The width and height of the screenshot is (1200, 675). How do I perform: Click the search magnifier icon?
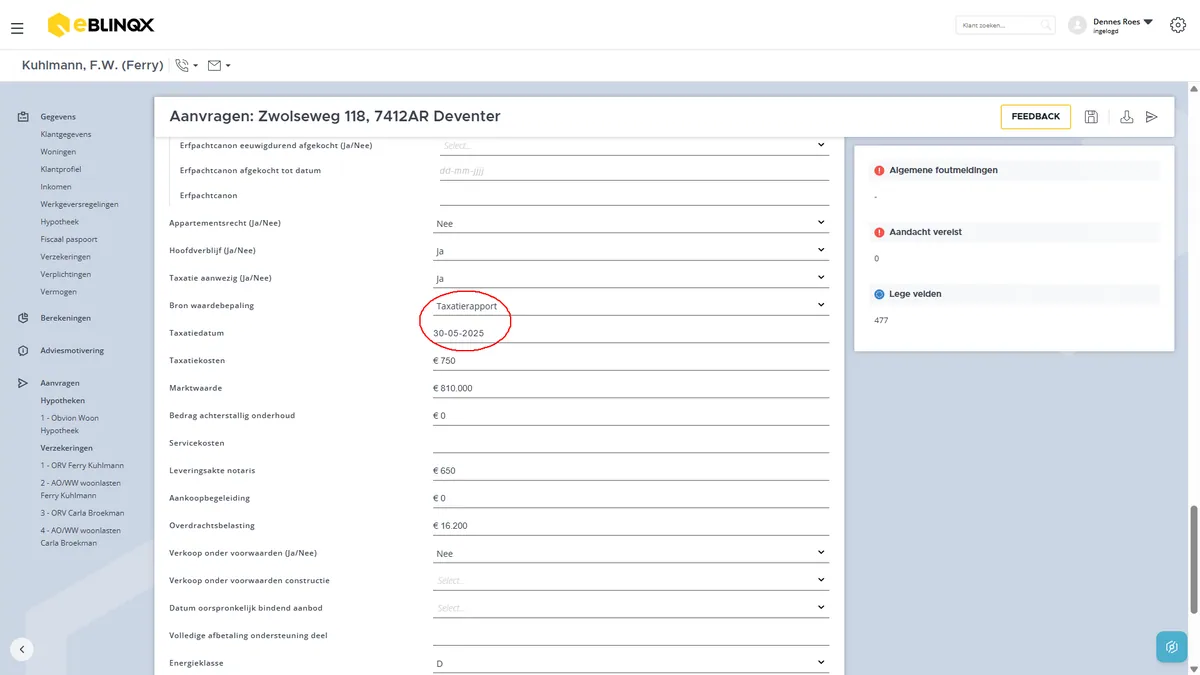[x=1046, y=25]
